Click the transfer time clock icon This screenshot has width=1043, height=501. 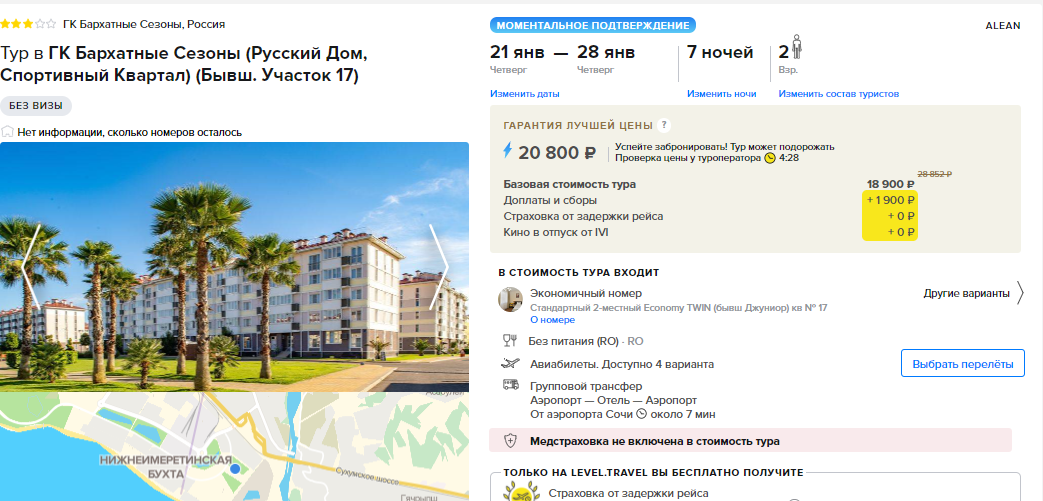[x=641, y=414]
